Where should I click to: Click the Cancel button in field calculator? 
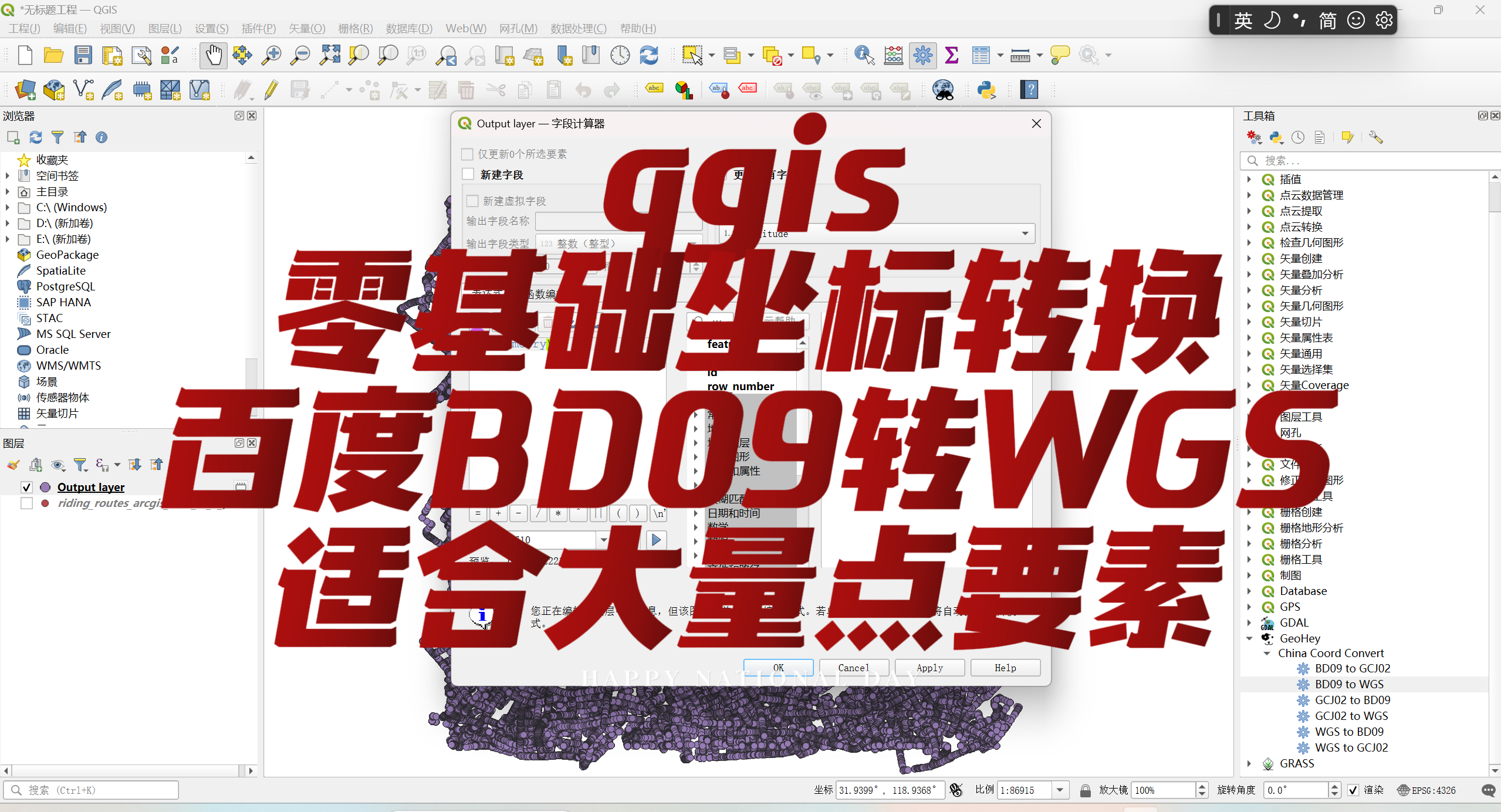pos(853,668)
